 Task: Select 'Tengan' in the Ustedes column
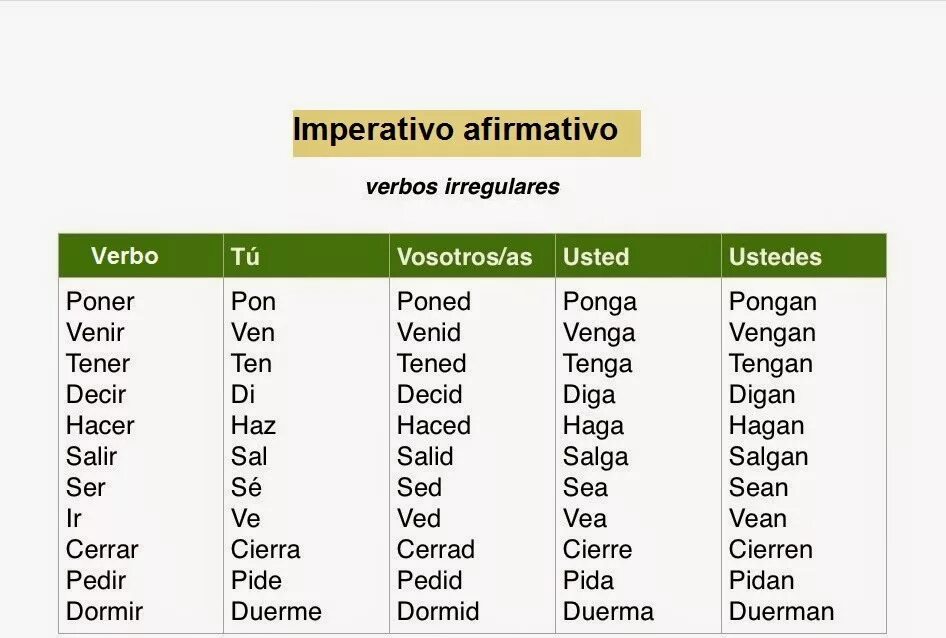[770, 364]
